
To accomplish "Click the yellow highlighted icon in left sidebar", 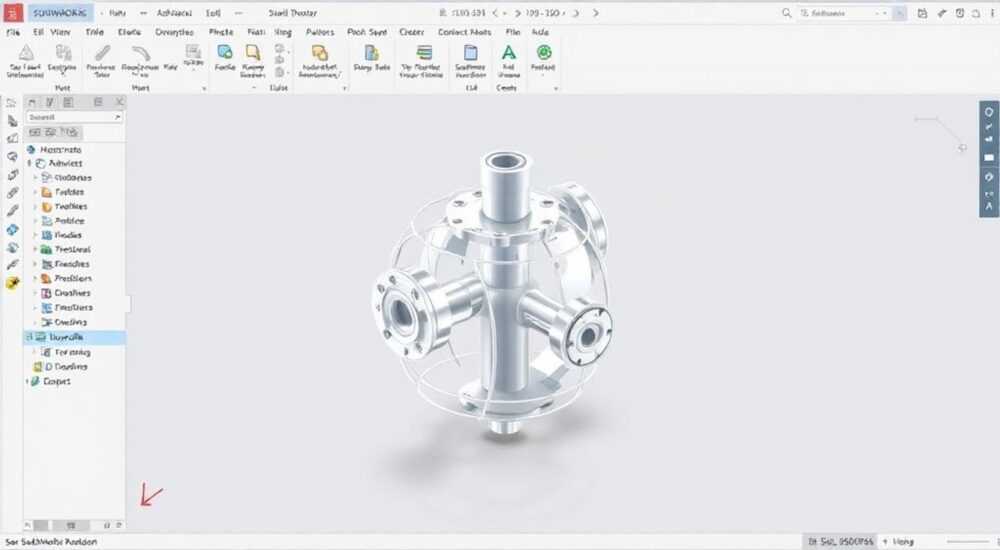I will (12, 283).
